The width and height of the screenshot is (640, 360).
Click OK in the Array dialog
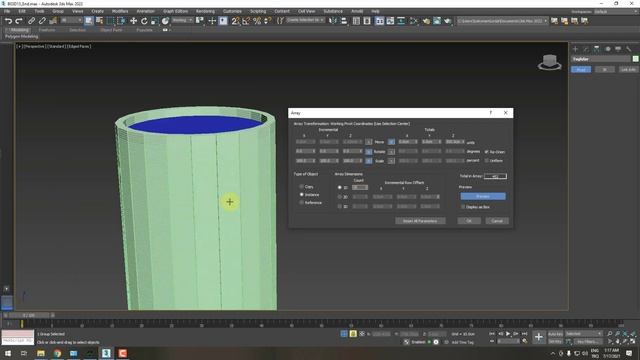[x=469, y=221]
